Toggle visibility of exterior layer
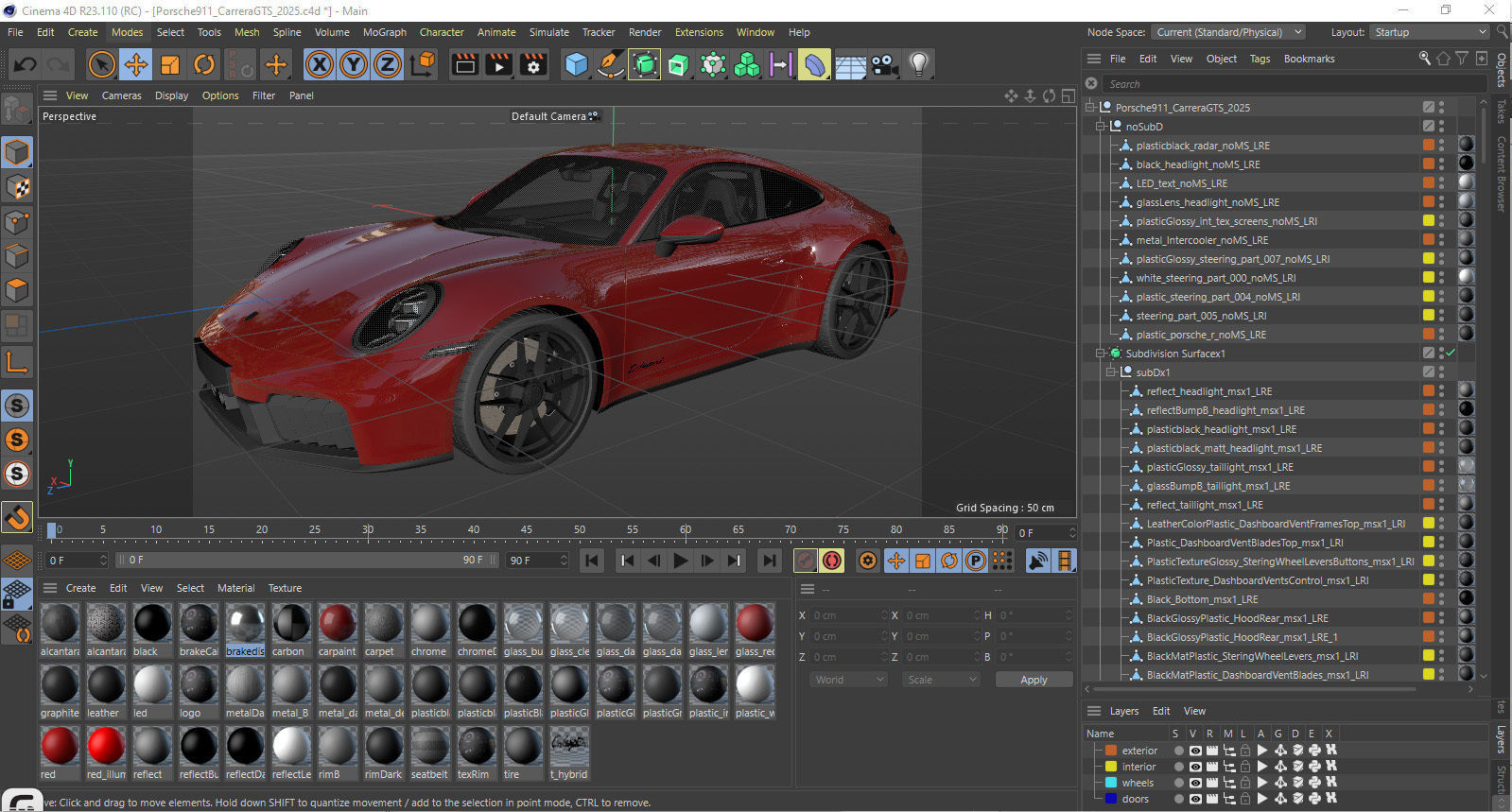This screenshot has height=812, width=1512. [x=1194, y=751]
